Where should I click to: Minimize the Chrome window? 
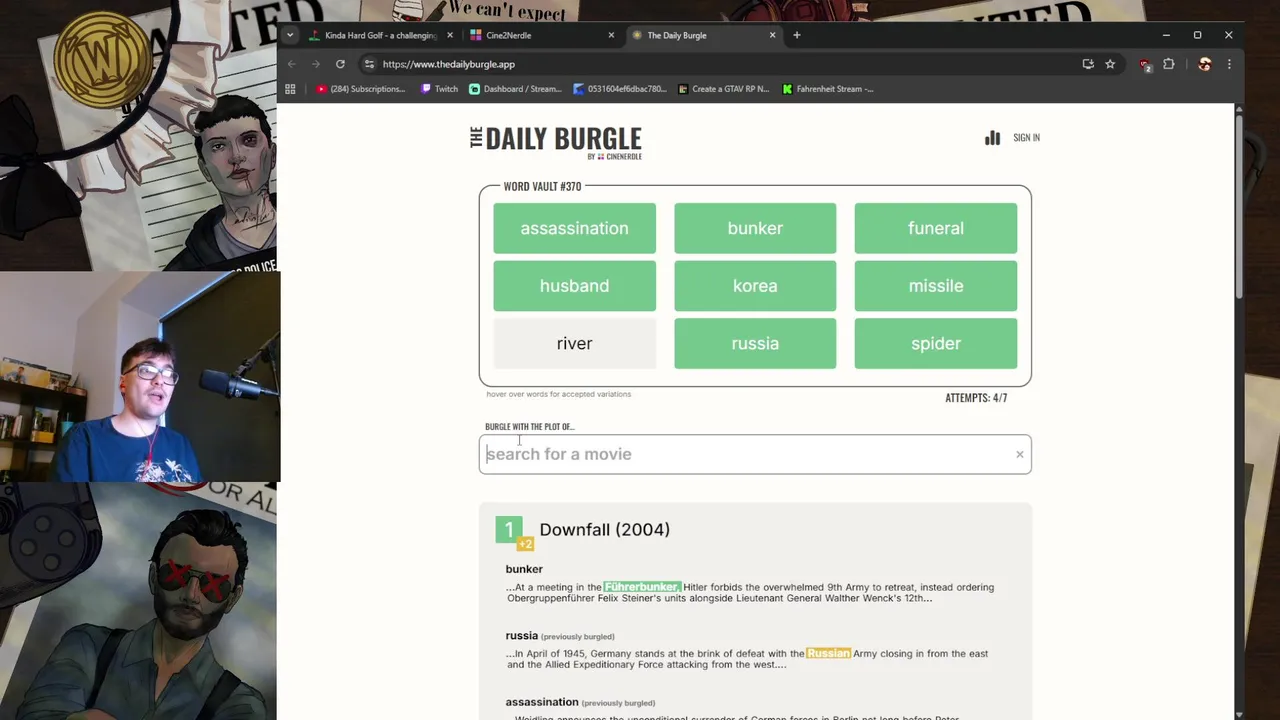click(1166, 35)
